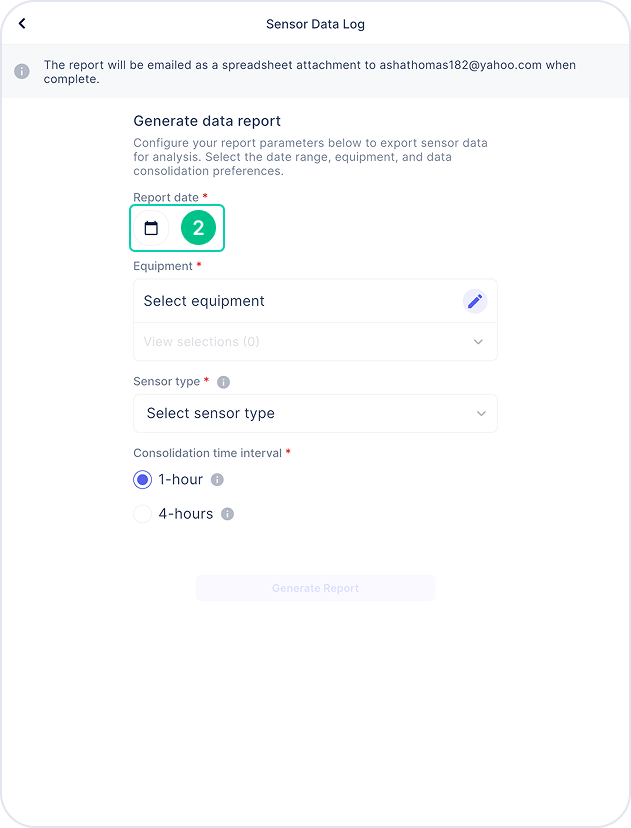Click the Sensor Data Log title
The height and width of the screenshot is (828, 631).
point(315,24)
